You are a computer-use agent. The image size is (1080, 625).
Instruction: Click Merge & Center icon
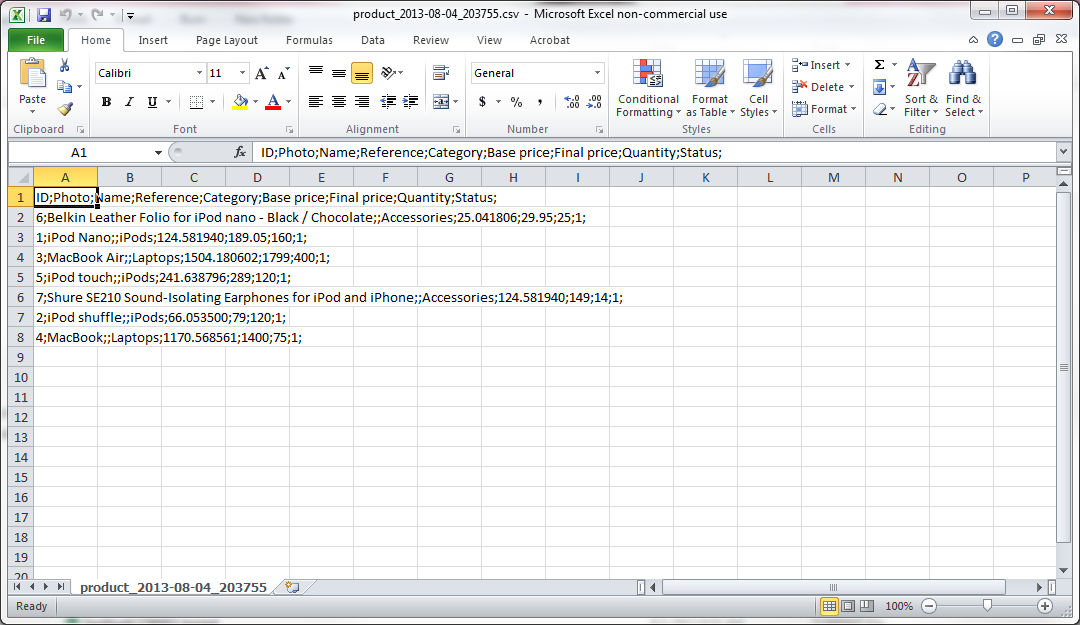point(441,102)
